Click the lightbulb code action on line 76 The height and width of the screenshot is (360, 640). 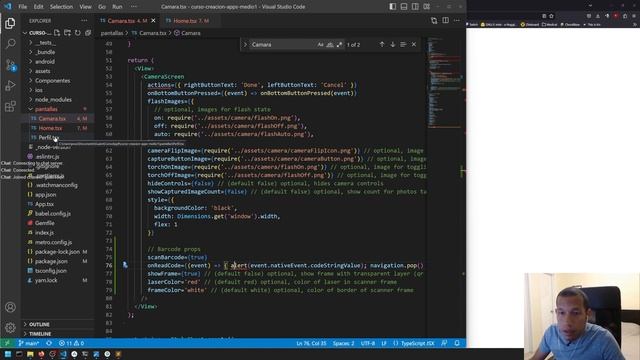(x=125, y=265)
